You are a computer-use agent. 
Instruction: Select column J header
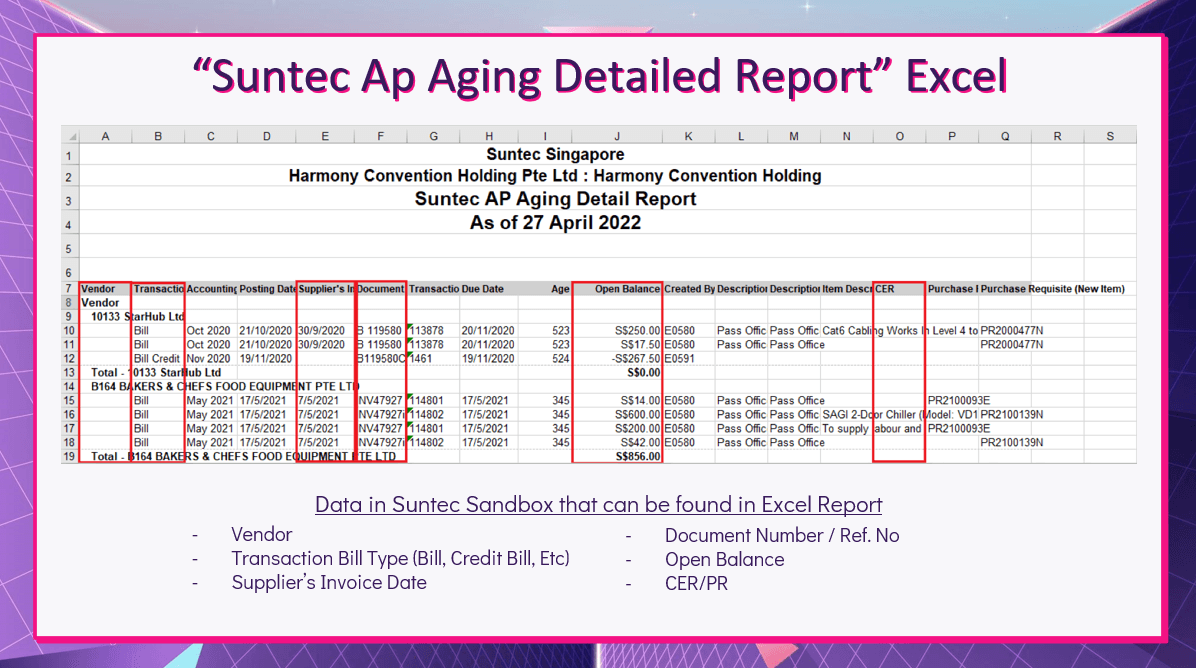617,136
